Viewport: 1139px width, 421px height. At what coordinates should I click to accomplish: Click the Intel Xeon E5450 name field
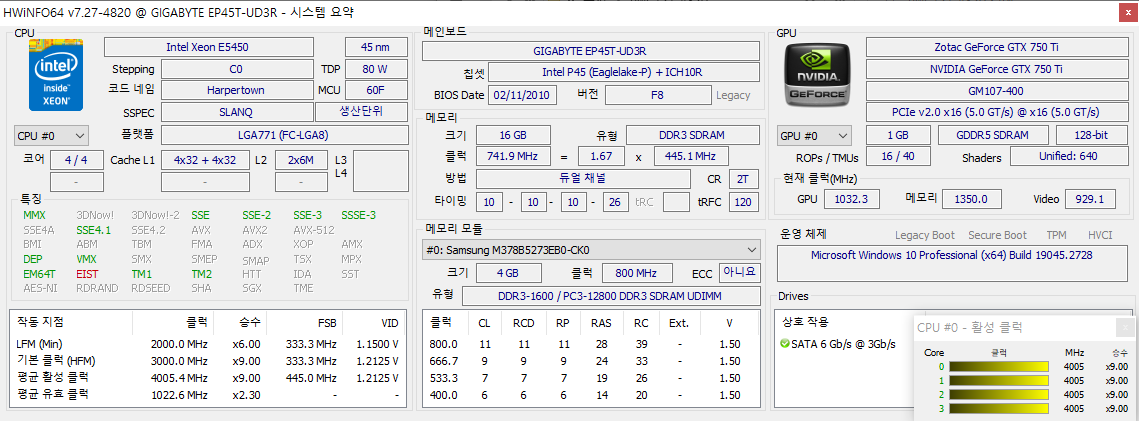click(x=208, y=47)
